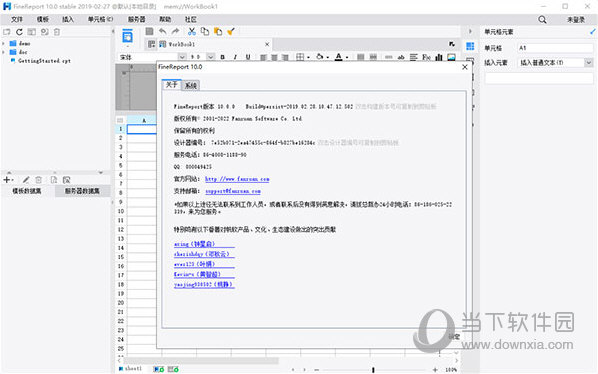
Task: Collapse the right properties panel arrow
Action: point(470,32)
